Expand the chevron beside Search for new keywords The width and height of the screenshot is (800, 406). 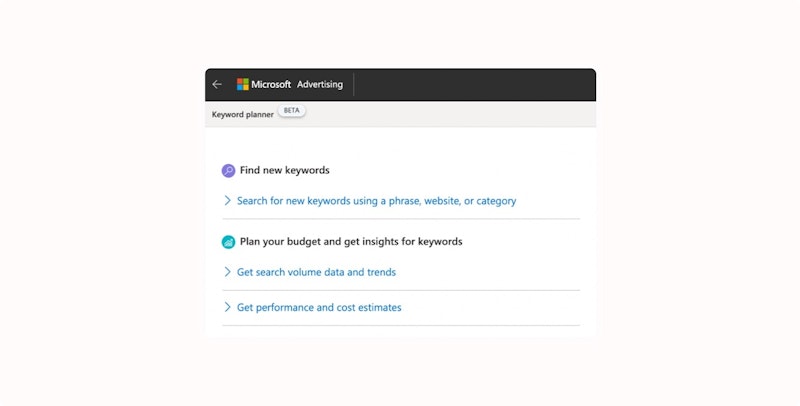[228, 201]
